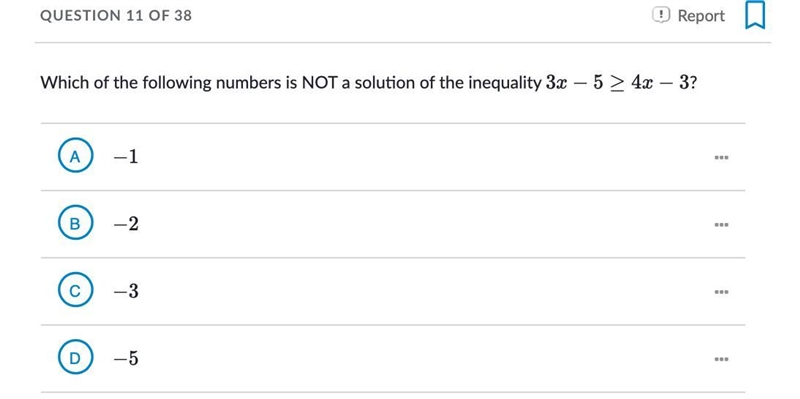Select answer choice A circle

75,157
